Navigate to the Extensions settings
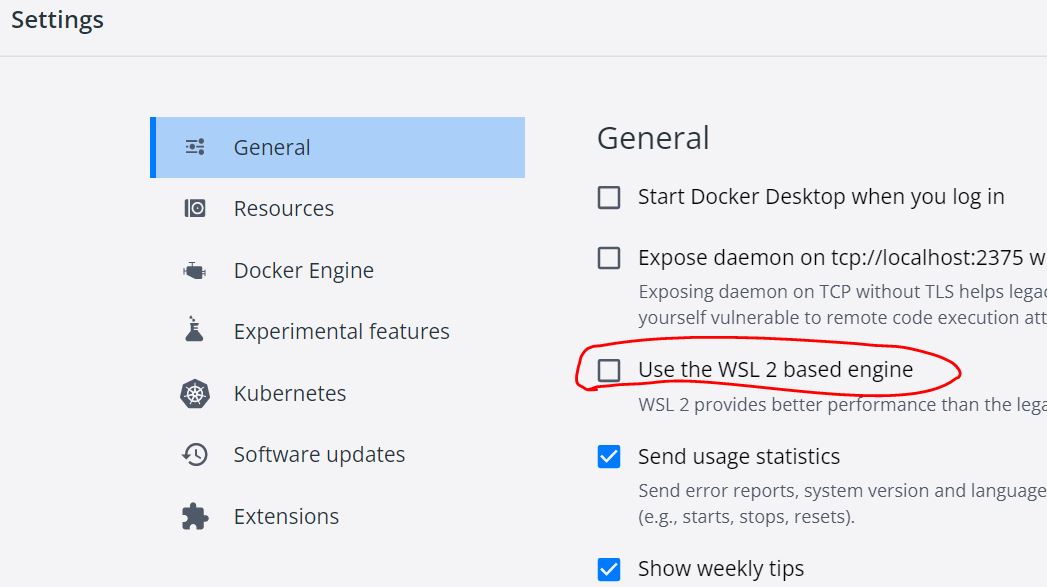The width and height of the screenshot is (1047, 587). [x=286, y=516]
